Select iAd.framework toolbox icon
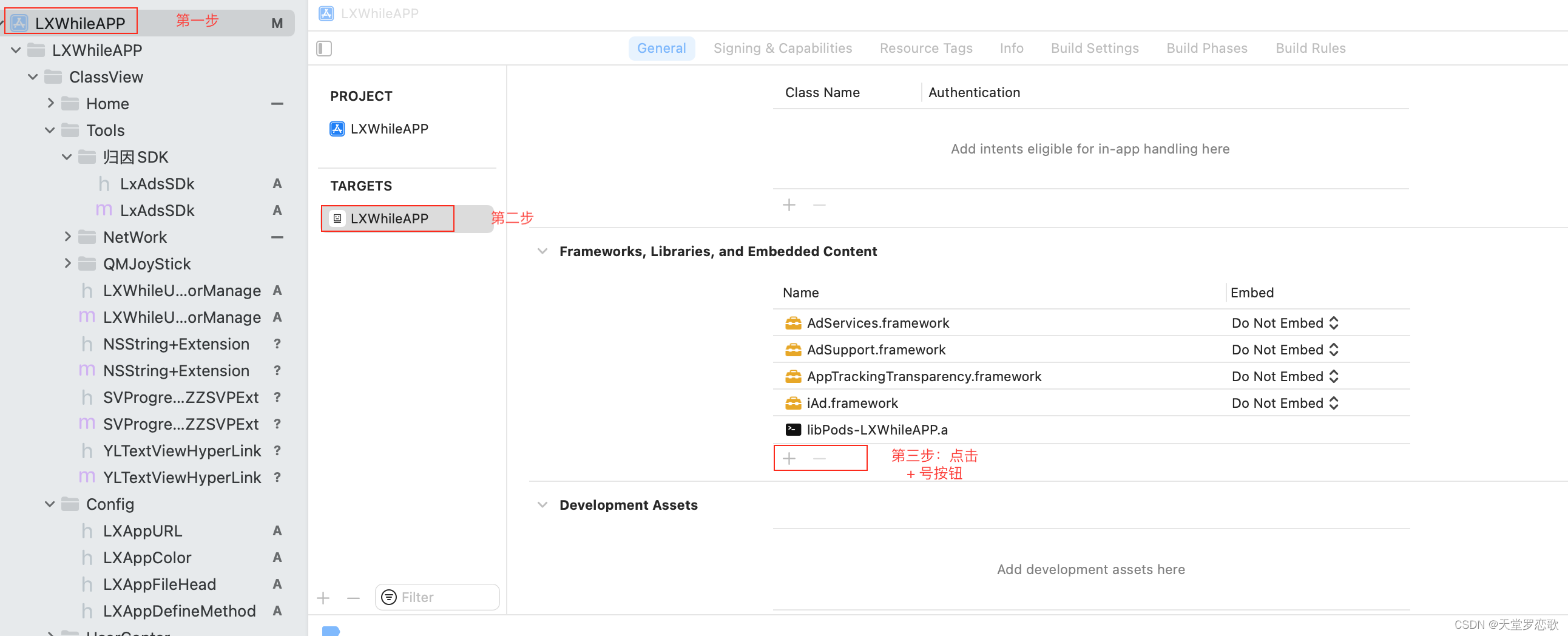The image size is (1568, 636). coord(792,403)
